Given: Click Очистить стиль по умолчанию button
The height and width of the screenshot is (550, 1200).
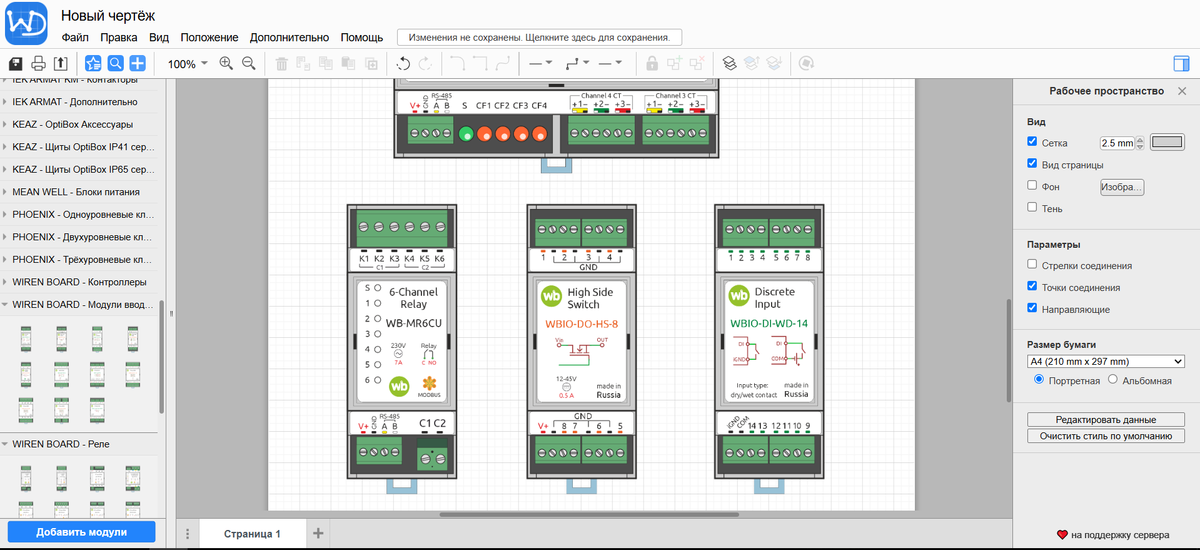Looking at the screenshot, I should 1106,436.
